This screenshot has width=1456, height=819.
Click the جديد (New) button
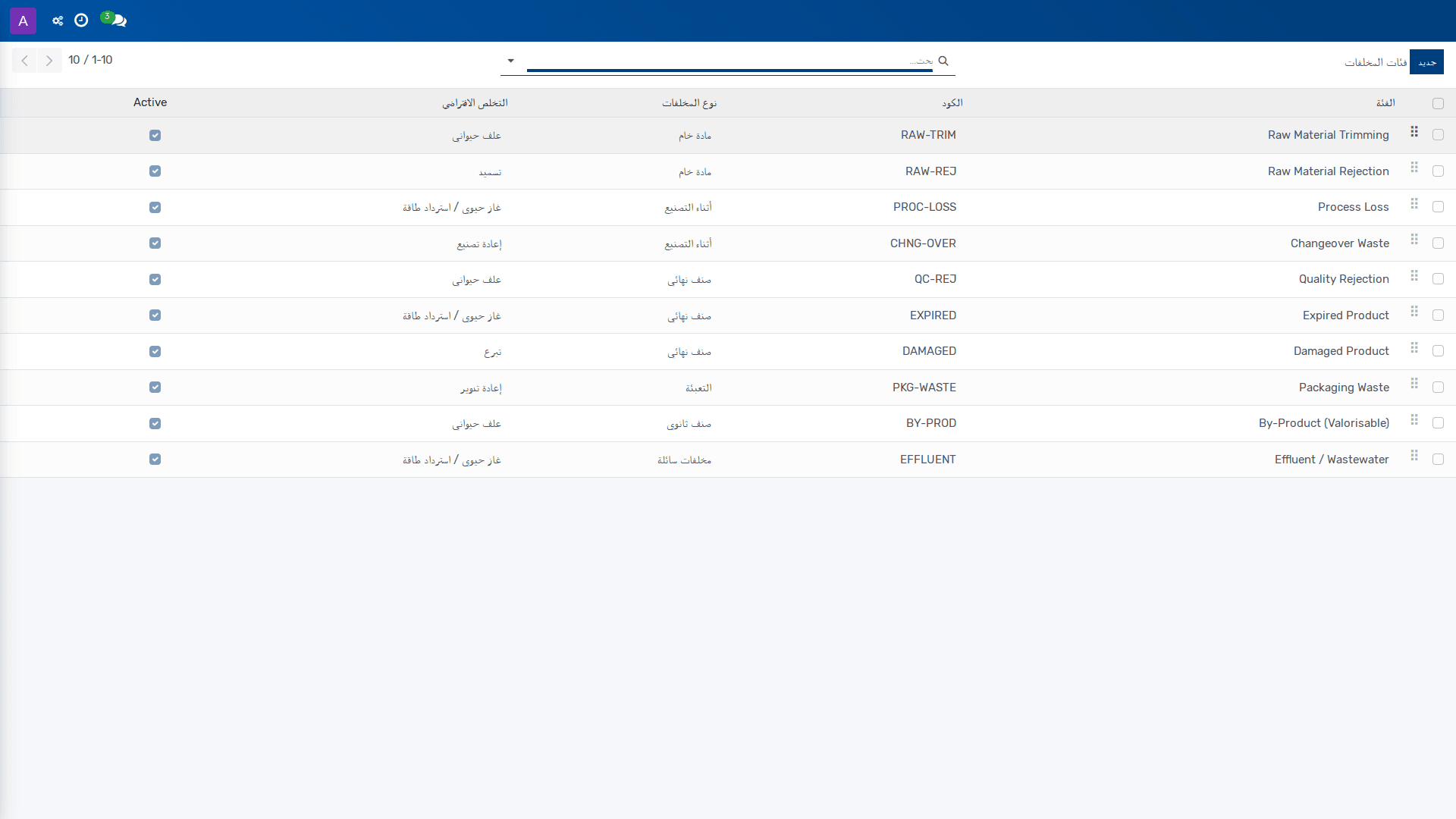(x=1426, y=62)
